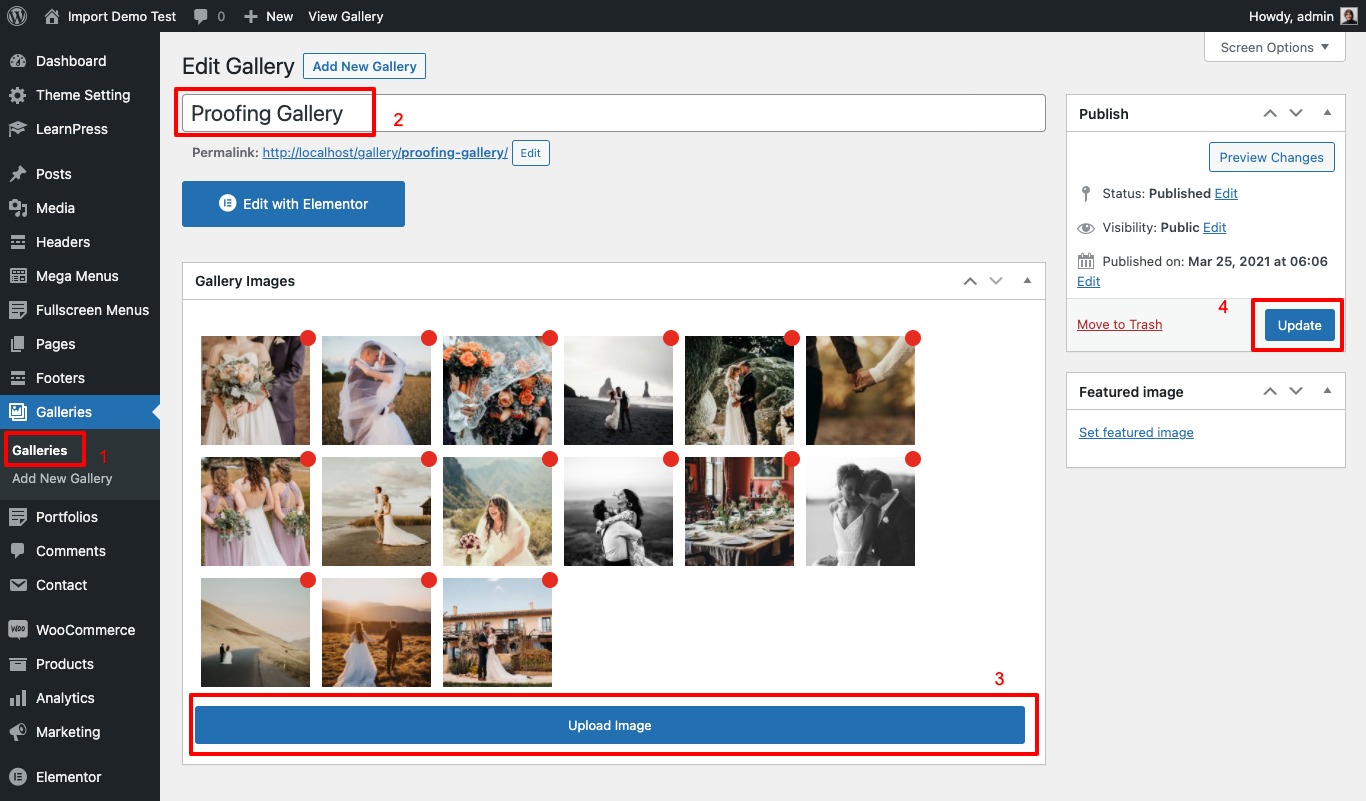Collapse the Gallery Images panel

pyautogui.click(x=1026, y=281)
